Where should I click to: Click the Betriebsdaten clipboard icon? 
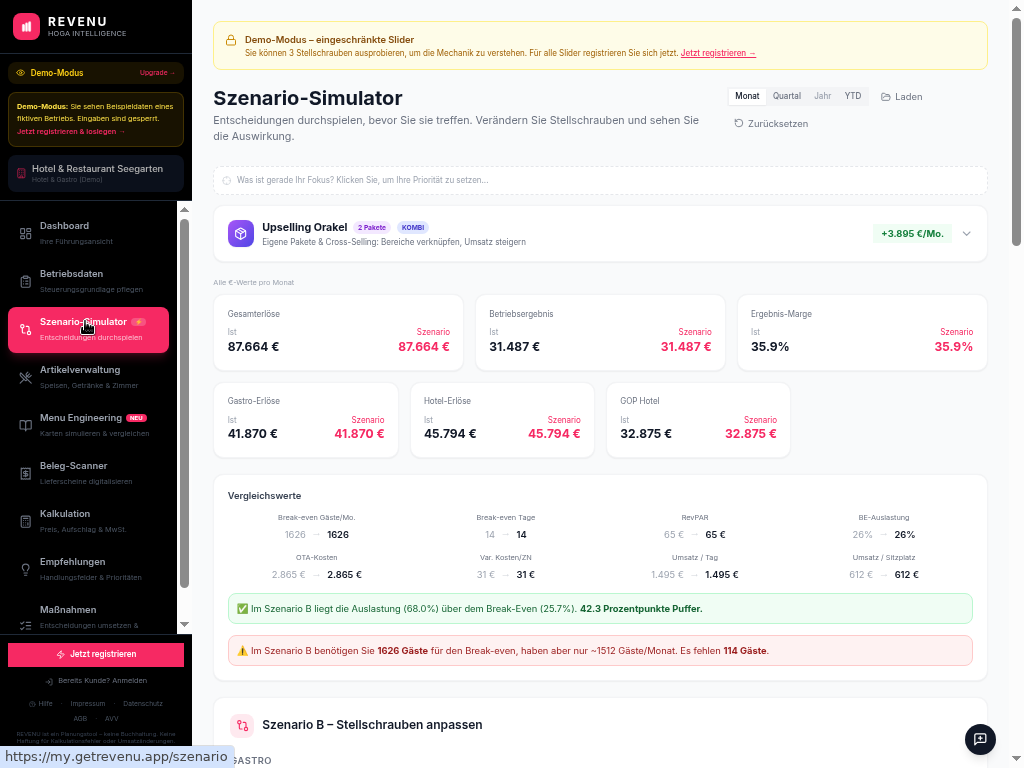[x=26, y=281]
